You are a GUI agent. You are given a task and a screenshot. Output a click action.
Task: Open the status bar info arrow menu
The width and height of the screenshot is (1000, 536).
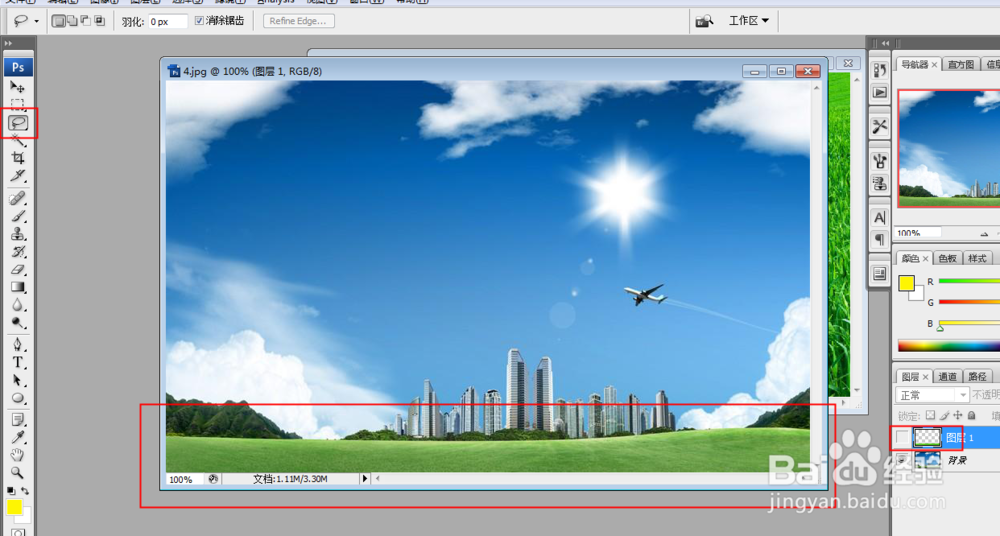pos(364,479)
